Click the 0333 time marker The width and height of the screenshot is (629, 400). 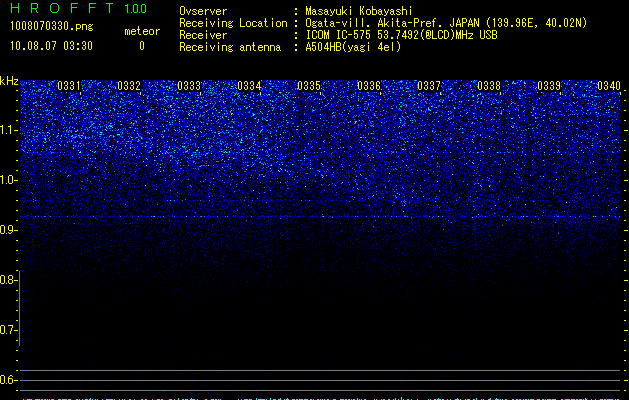click(x=189, y=86)
